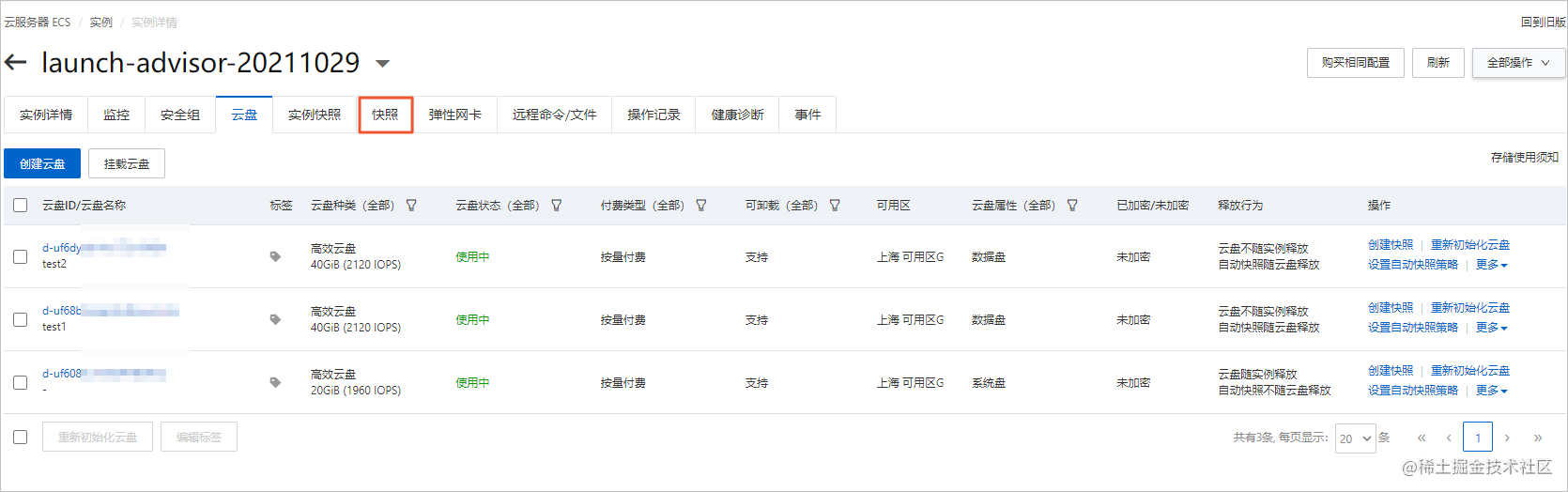1568x492 pixels.
Task: Click the 挂载云盘 button
Action: (x=127, y=163)
